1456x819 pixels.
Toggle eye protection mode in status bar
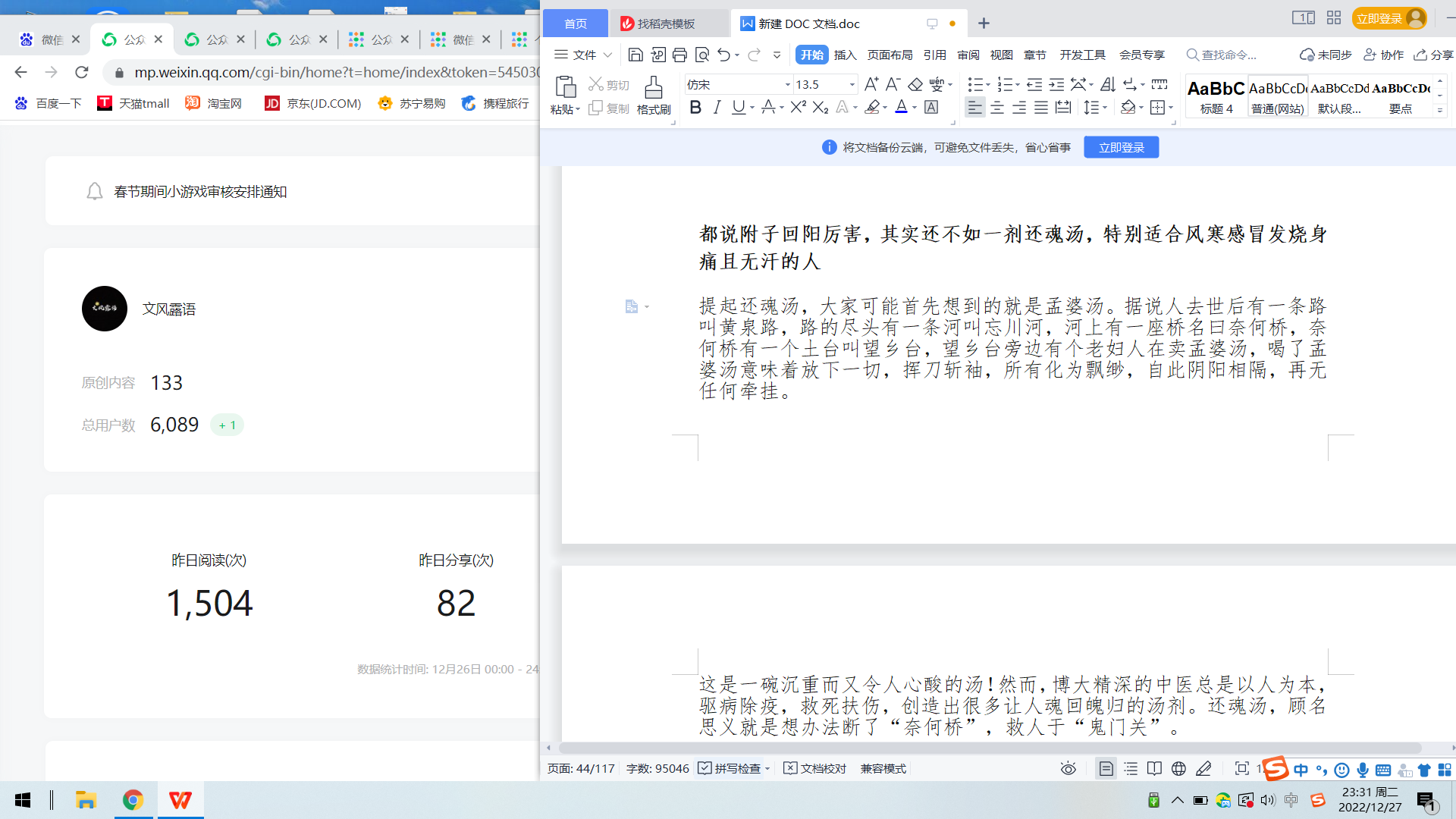pyautogui.click(x=1068, y=768)
